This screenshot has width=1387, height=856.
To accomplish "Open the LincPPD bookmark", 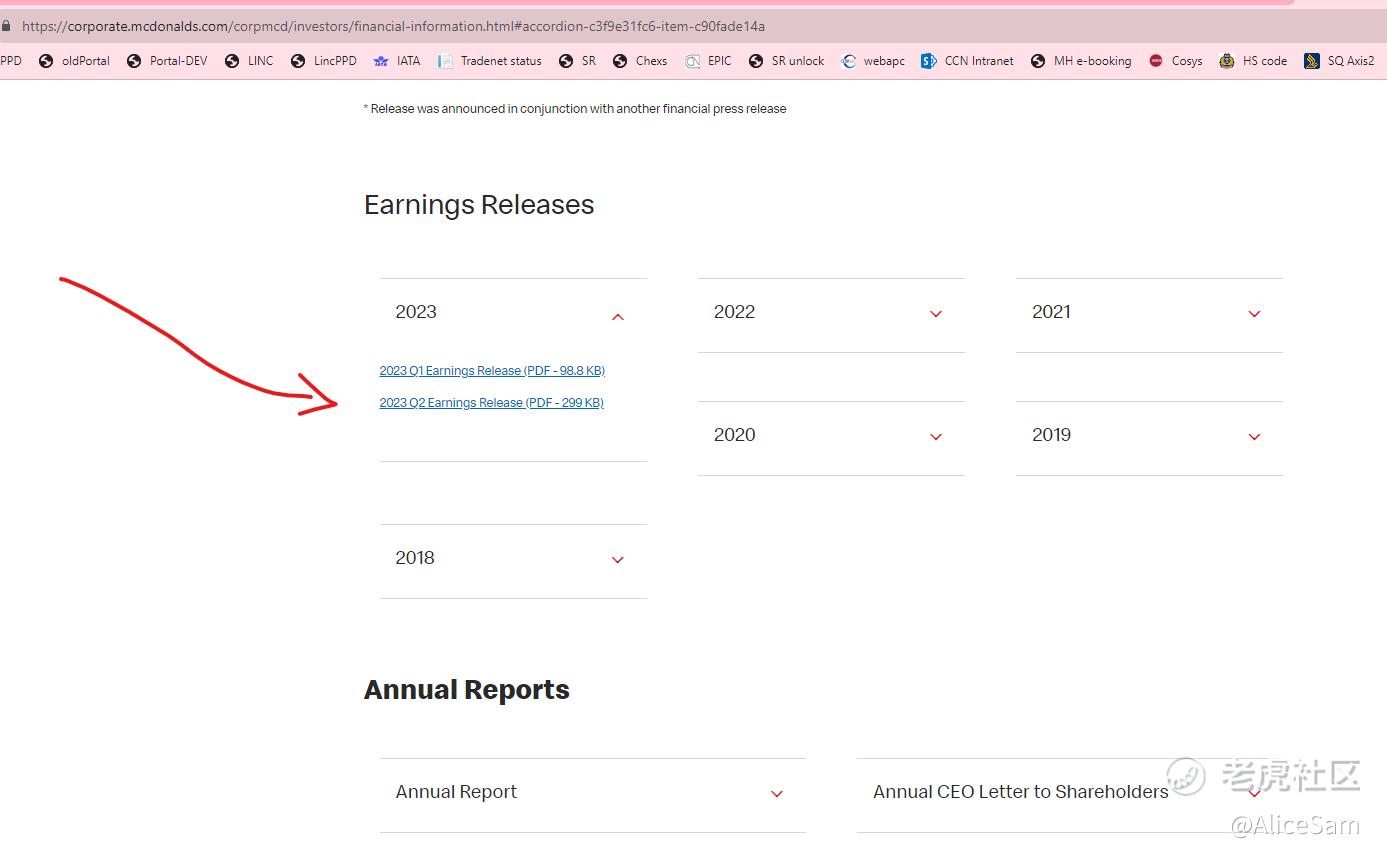I will [x=323, y=61].
